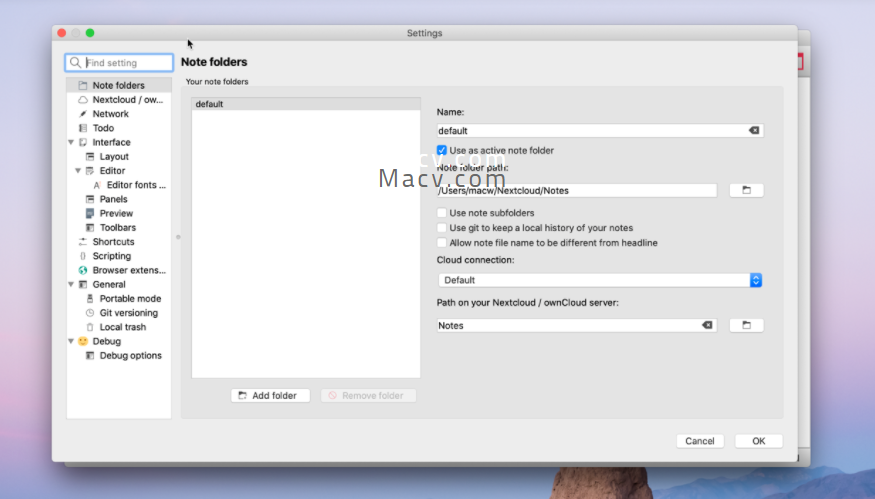This screenshot has width=875, height=499.
Task: Open the Cloud connection Default dropdown
Action: 600,280
